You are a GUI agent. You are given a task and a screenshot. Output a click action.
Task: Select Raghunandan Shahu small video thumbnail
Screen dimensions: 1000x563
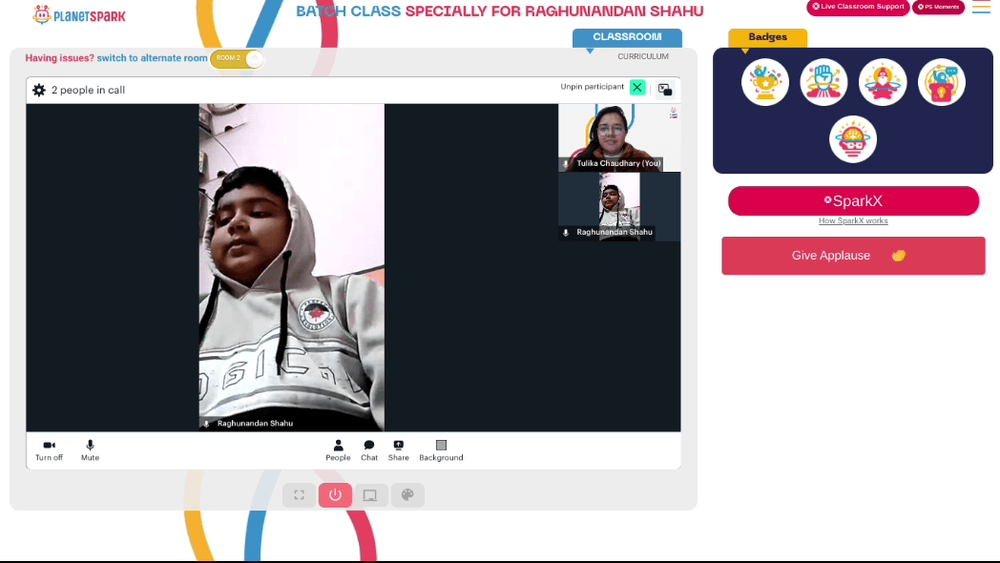click(619, 207)
